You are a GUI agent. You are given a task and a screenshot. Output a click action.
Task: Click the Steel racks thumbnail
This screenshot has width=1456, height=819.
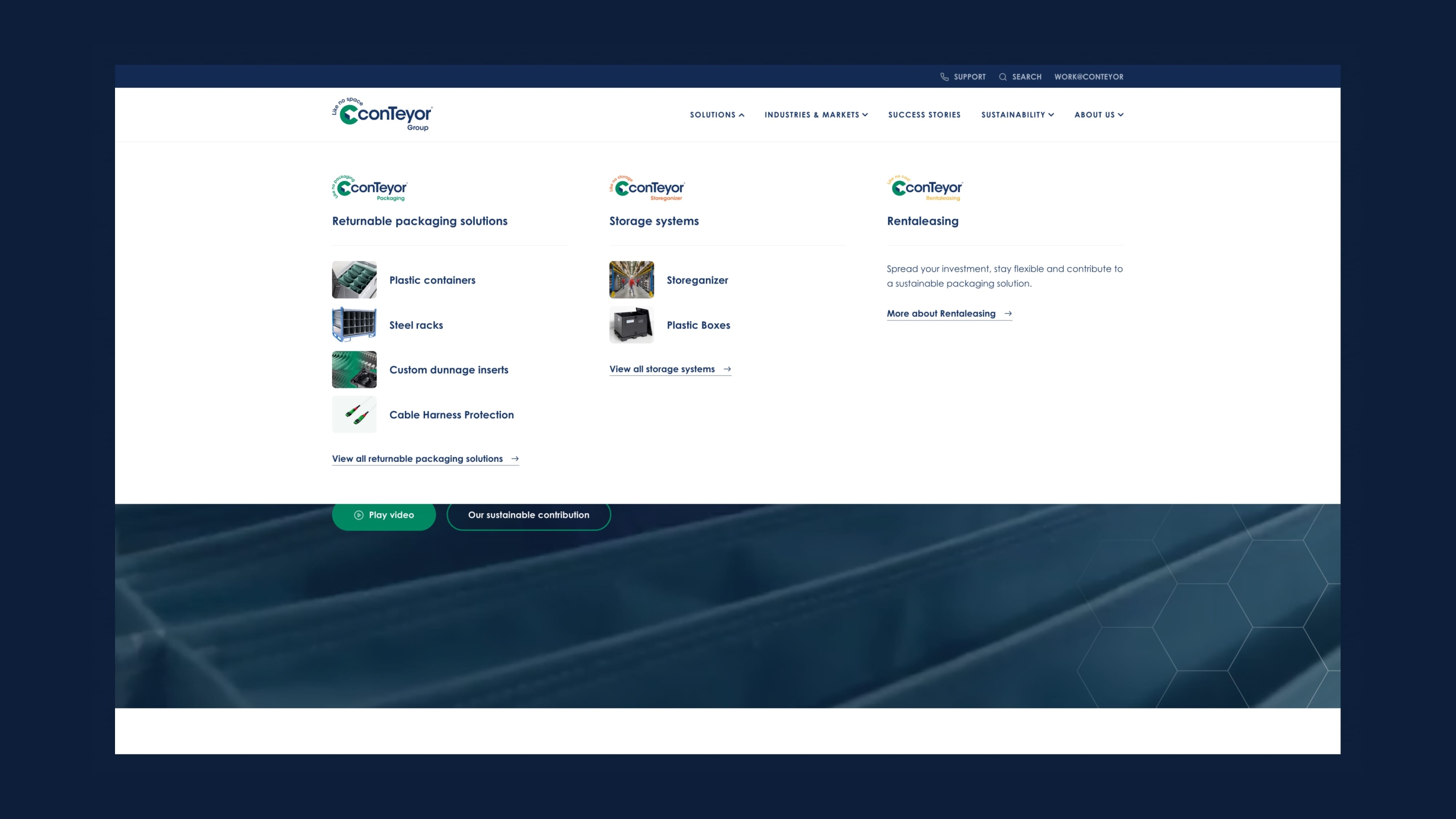pos(354,325)
